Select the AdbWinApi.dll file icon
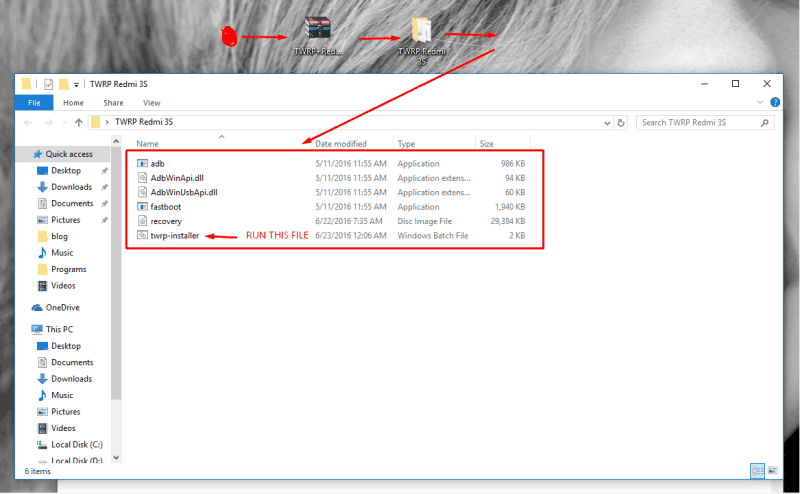The image size is (800, 494). [142, 178]
